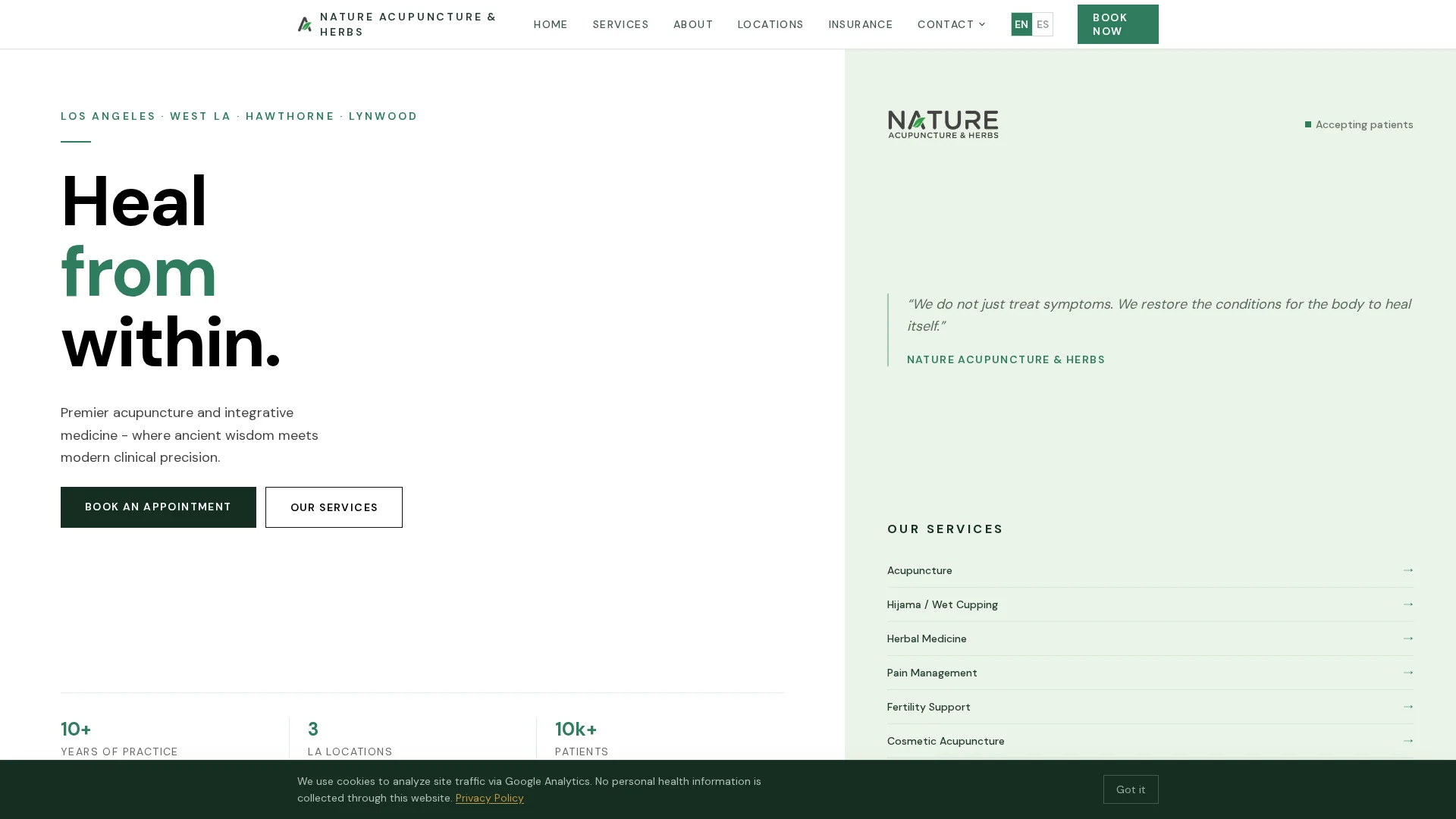1456x819 pixels.
Task: Click the arrow beside Acupuncture service
Action: pos(1407,570)
